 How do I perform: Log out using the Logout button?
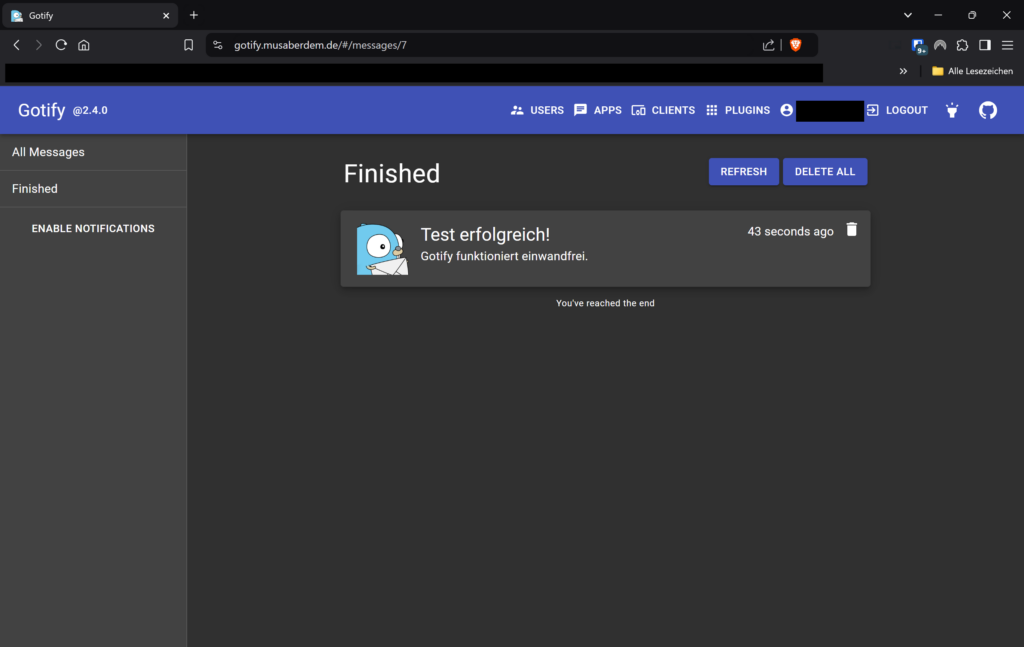click(x=897, y=110)
